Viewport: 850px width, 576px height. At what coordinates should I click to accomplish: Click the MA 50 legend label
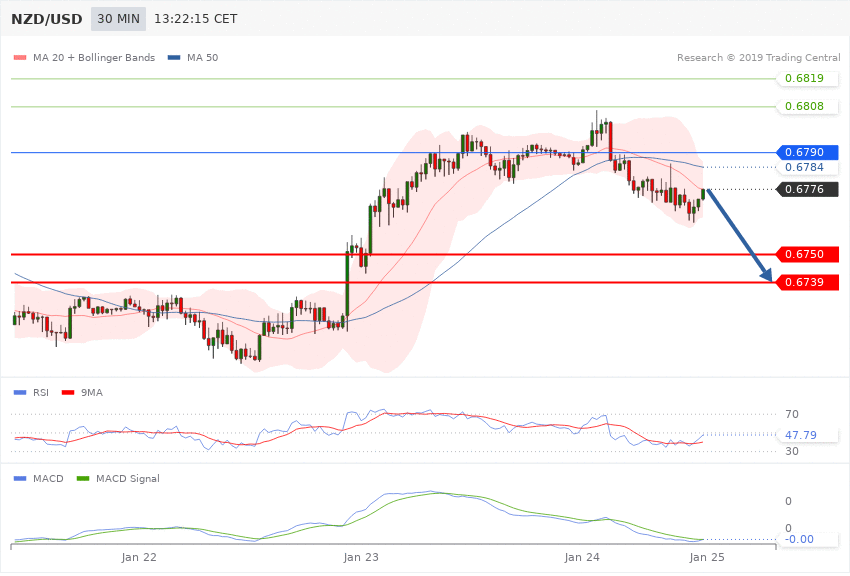(x=202, y=57)
